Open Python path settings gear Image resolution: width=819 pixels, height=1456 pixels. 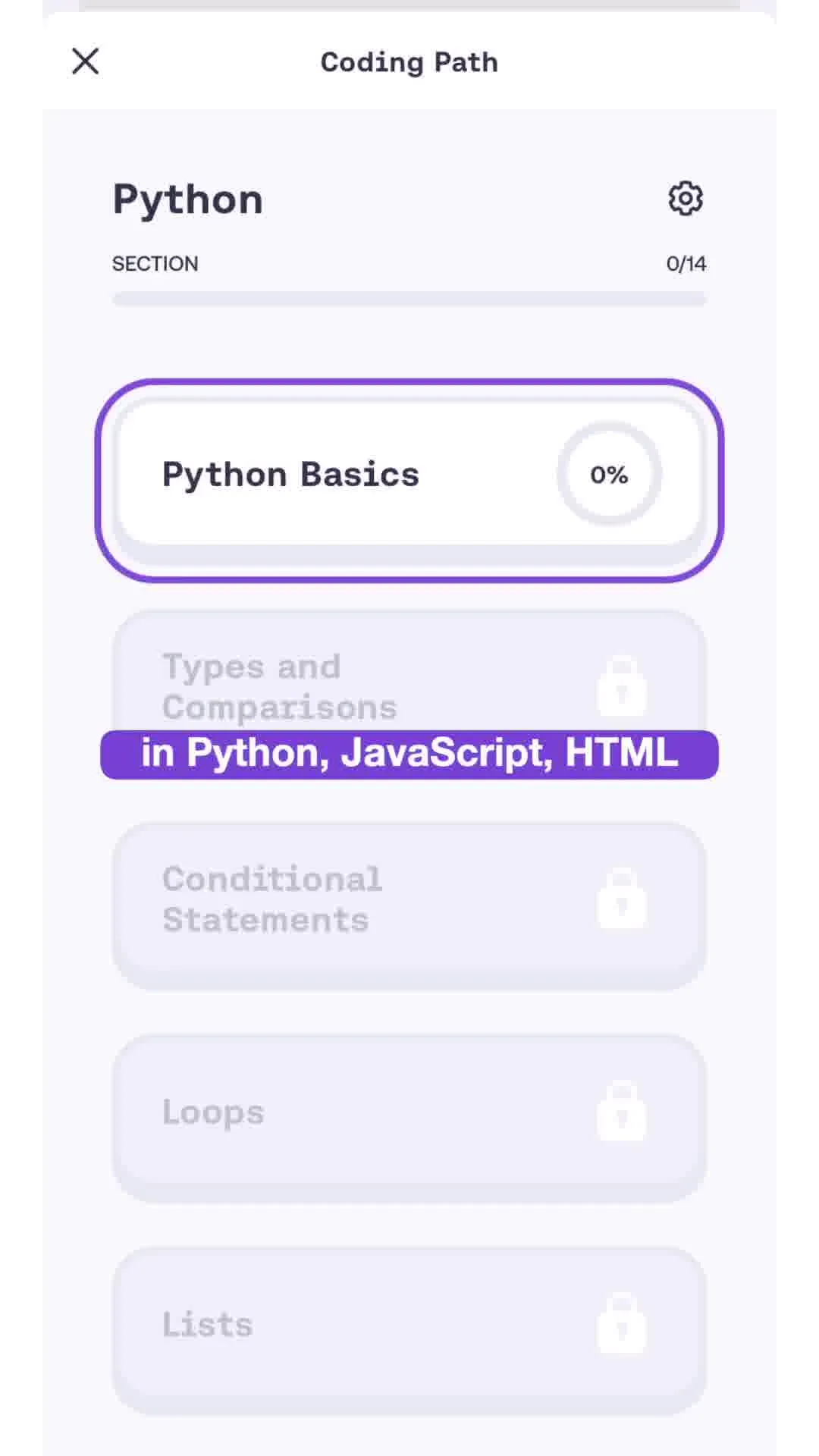pyautogui.click(x=685, y=199)
